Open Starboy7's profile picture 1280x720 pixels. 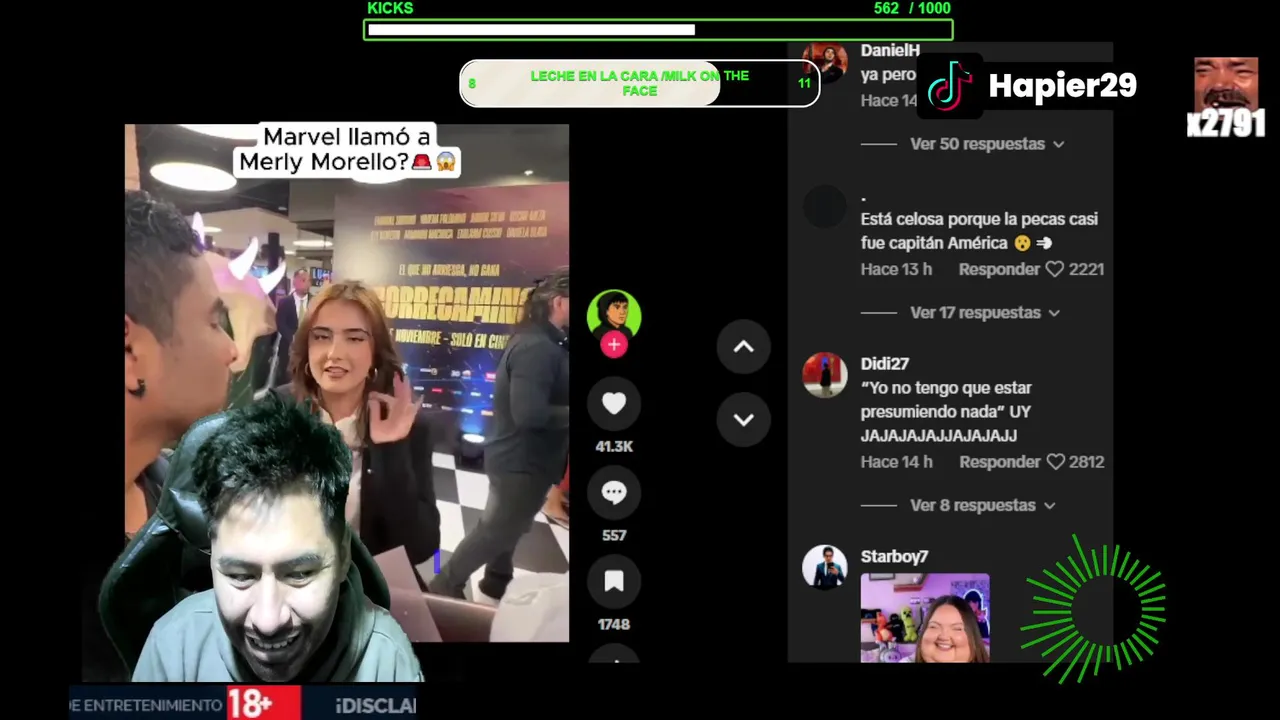tap(825, 567)
